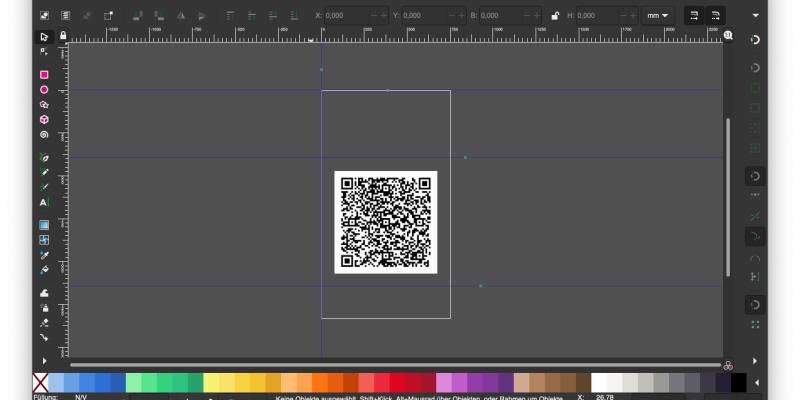Click the QR code image on canvas

point(385,222)
